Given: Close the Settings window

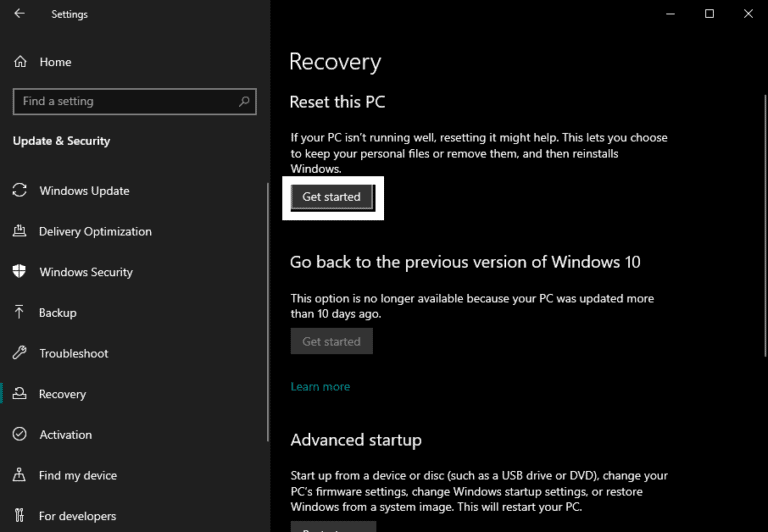Looking at the screenshot, I should [x=748, y=14].
